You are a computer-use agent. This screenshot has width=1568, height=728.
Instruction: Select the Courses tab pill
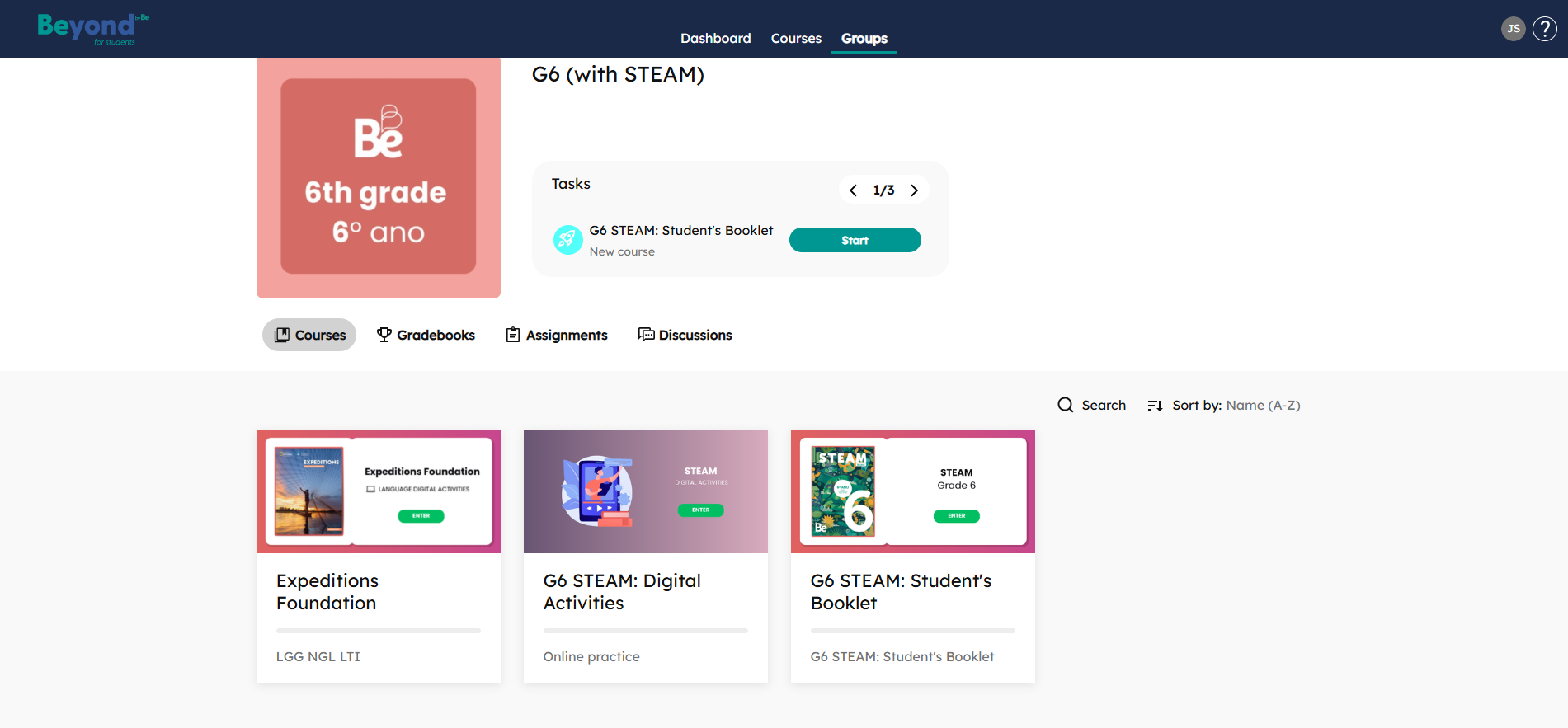point(309,335)
